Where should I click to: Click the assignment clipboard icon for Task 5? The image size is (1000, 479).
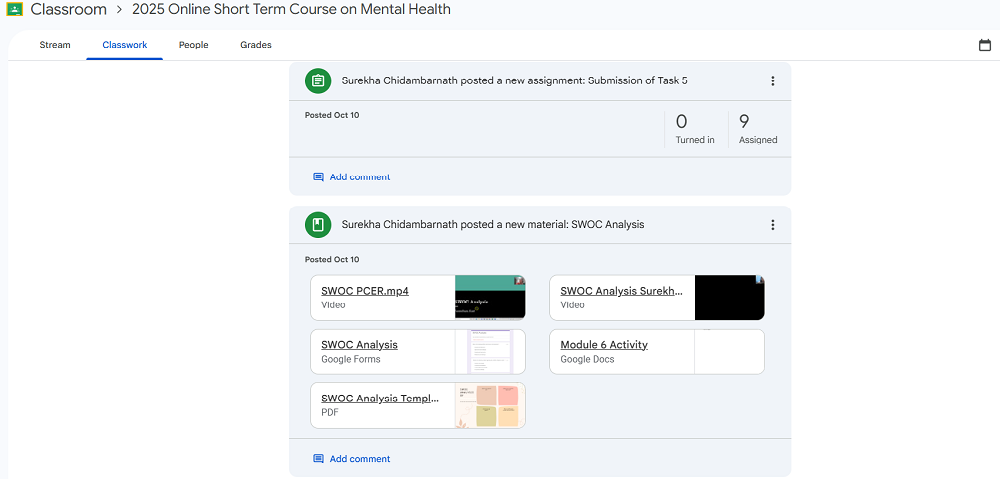(x=318, y=81)
